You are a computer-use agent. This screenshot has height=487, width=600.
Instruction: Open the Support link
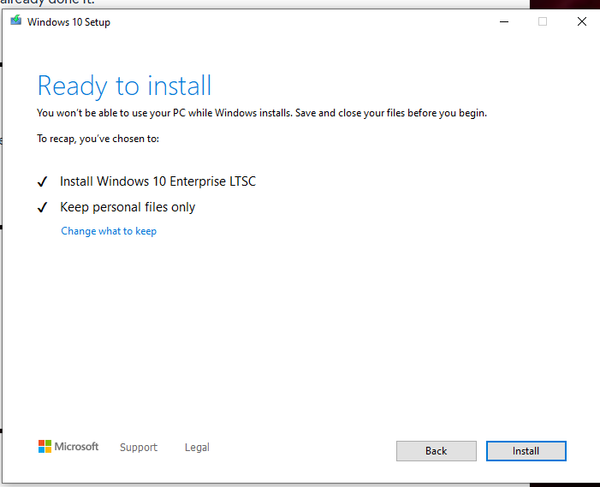point(139,447)
